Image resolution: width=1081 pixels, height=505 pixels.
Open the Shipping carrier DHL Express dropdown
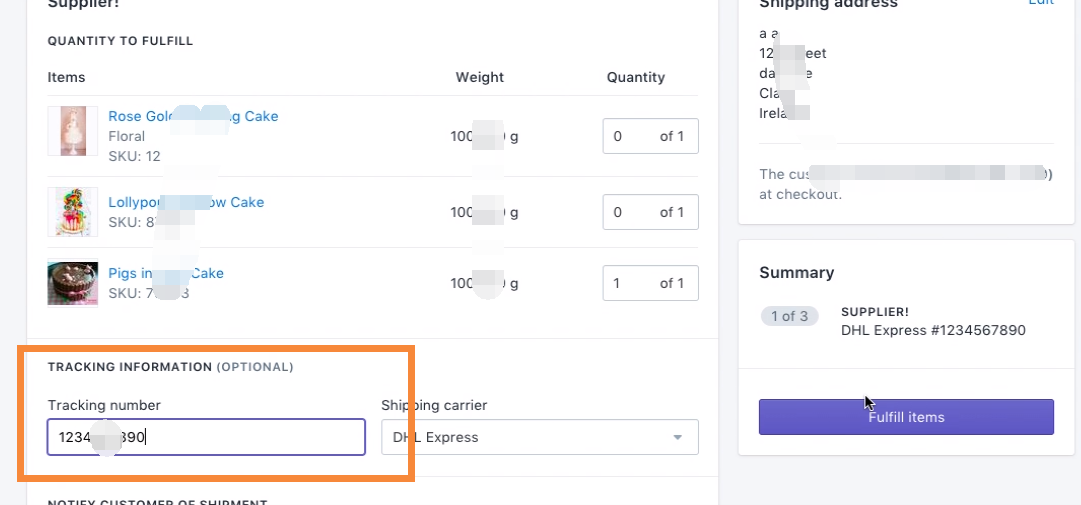[540, 437]
